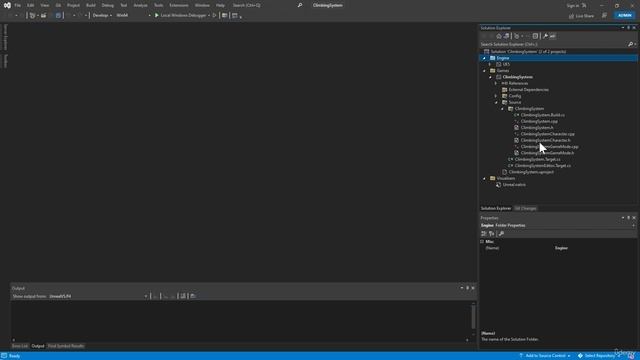Switch to Solution Explorer tab
The image size is (640, 360).
pos(496,208)
